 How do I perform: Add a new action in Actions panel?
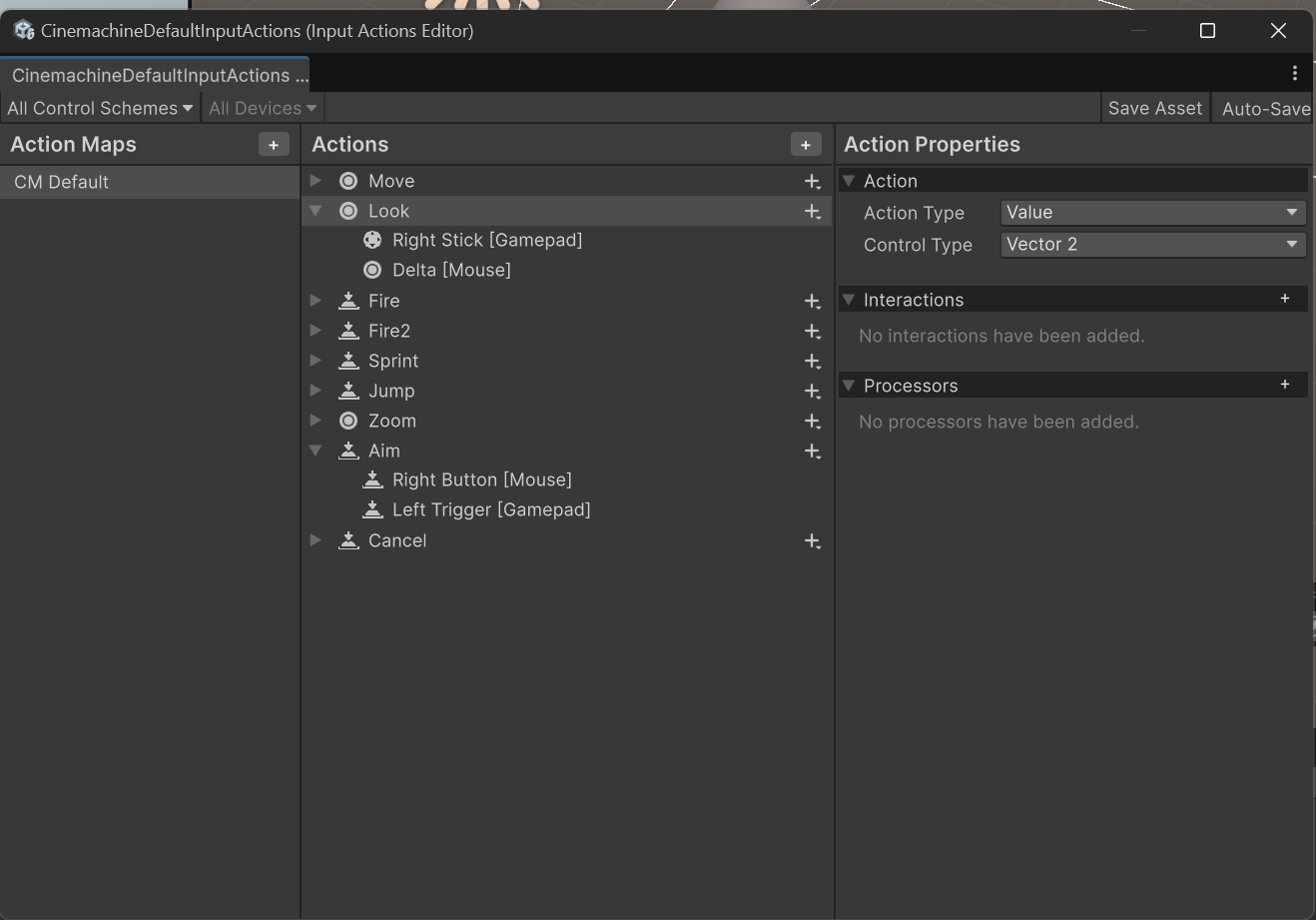point(806,145)
